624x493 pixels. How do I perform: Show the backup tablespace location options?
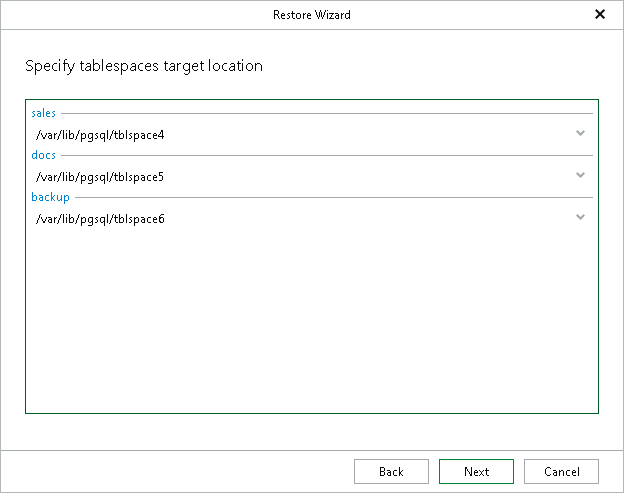coord(580,218)
